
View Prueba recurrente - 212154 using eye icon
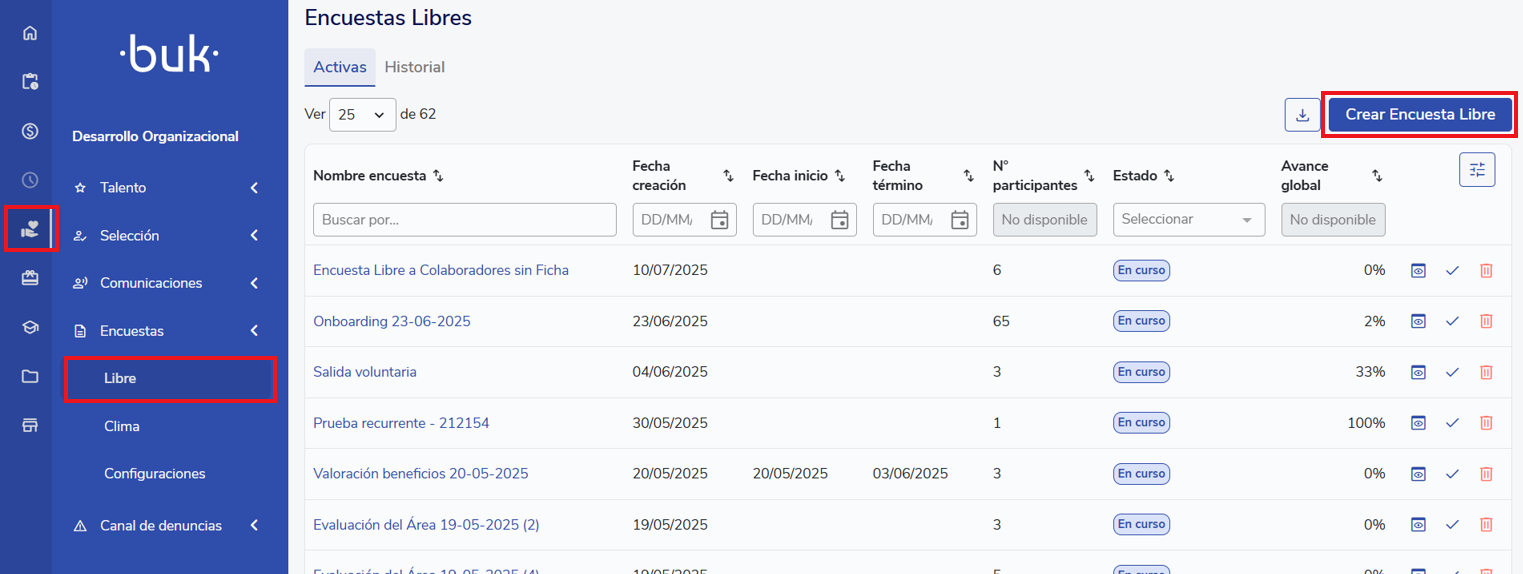click(1418, 423)
